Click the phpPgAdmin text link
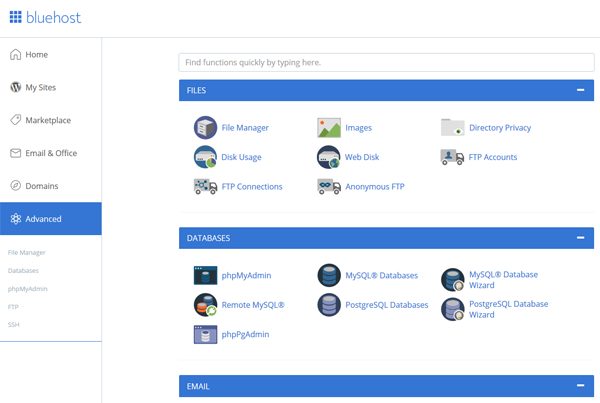Image resolution: width=600 pixels, height=403 pixels. (x=245, y=334)
